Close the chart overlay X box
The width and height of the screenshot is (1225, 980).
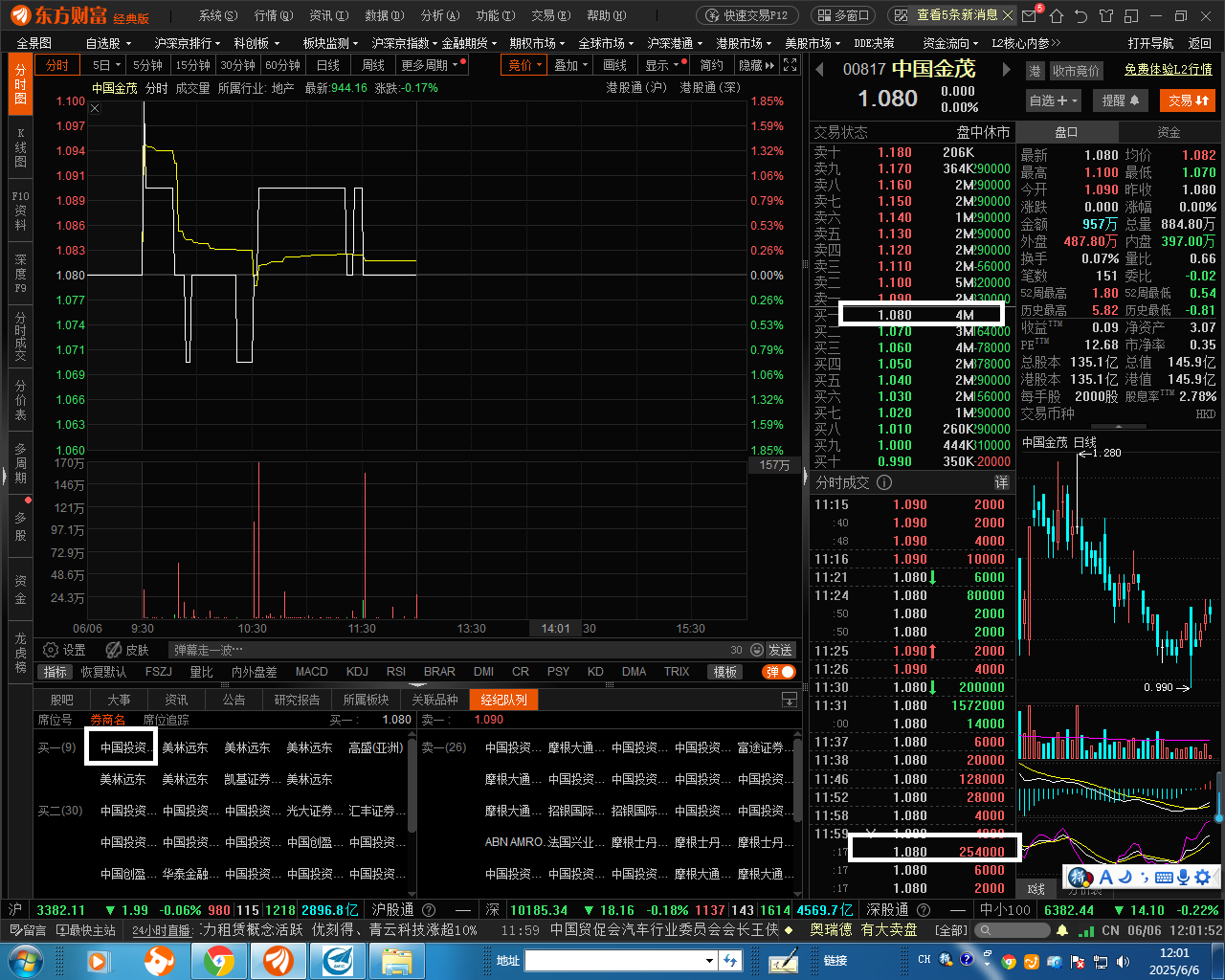95,108
